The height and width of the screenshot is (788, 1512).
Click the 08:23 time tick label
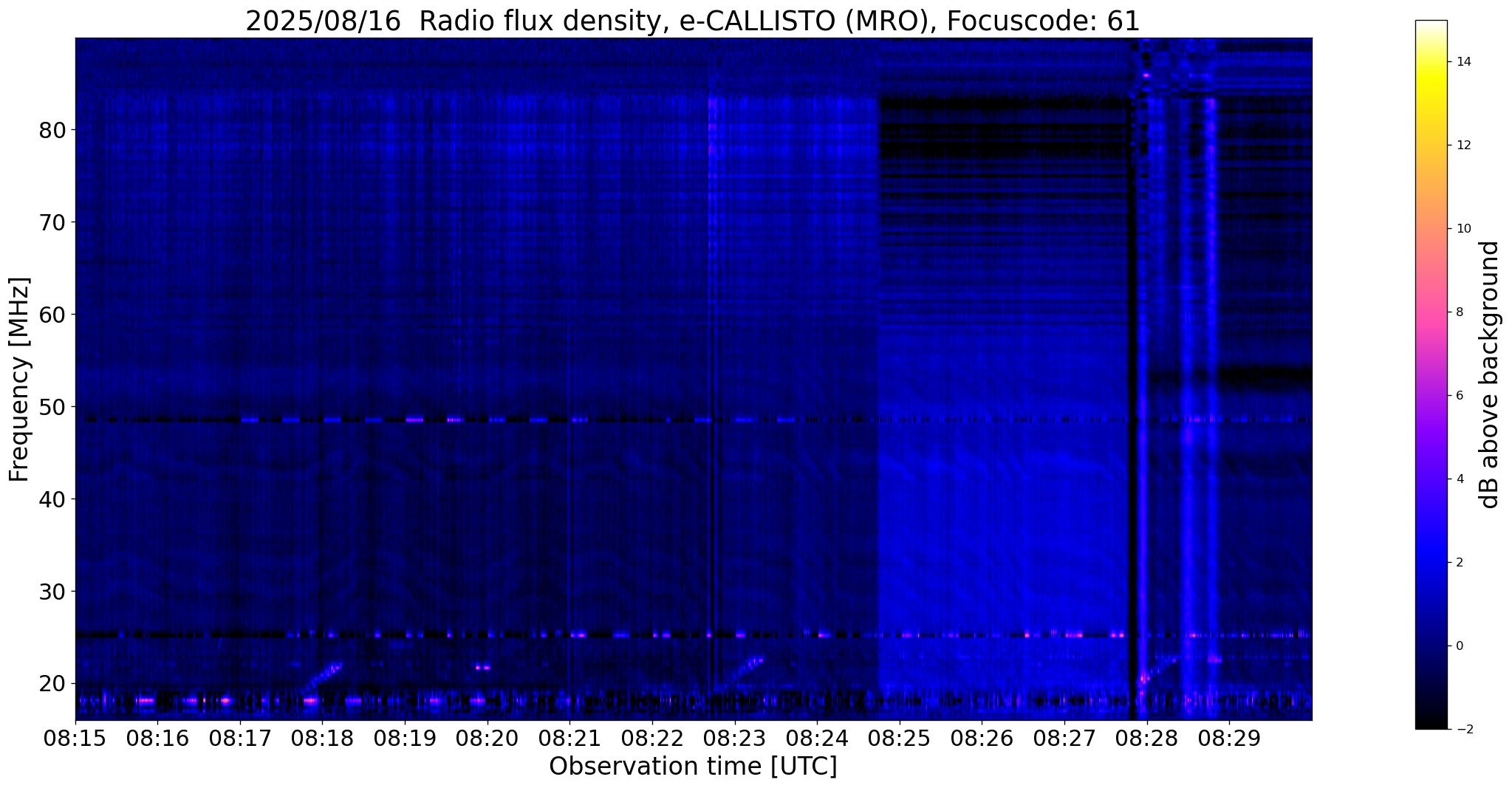coord(734,738)
